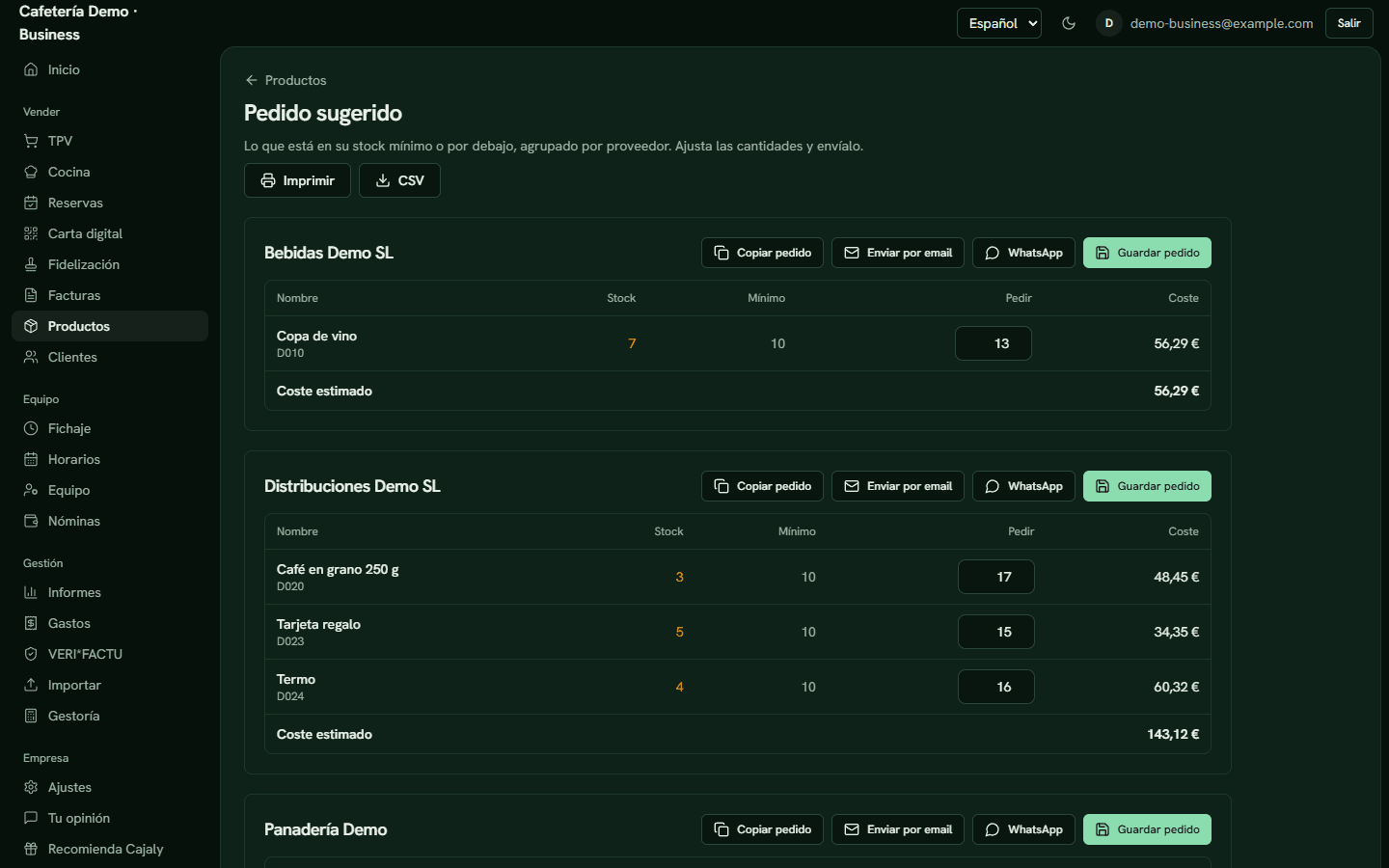
Task: Send Bebidas Demo SL order by email
Action: 898,253
